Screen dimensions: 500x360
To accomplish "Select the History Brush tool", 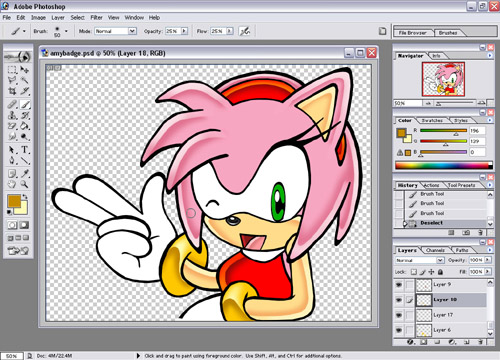I will pos(24,115).
